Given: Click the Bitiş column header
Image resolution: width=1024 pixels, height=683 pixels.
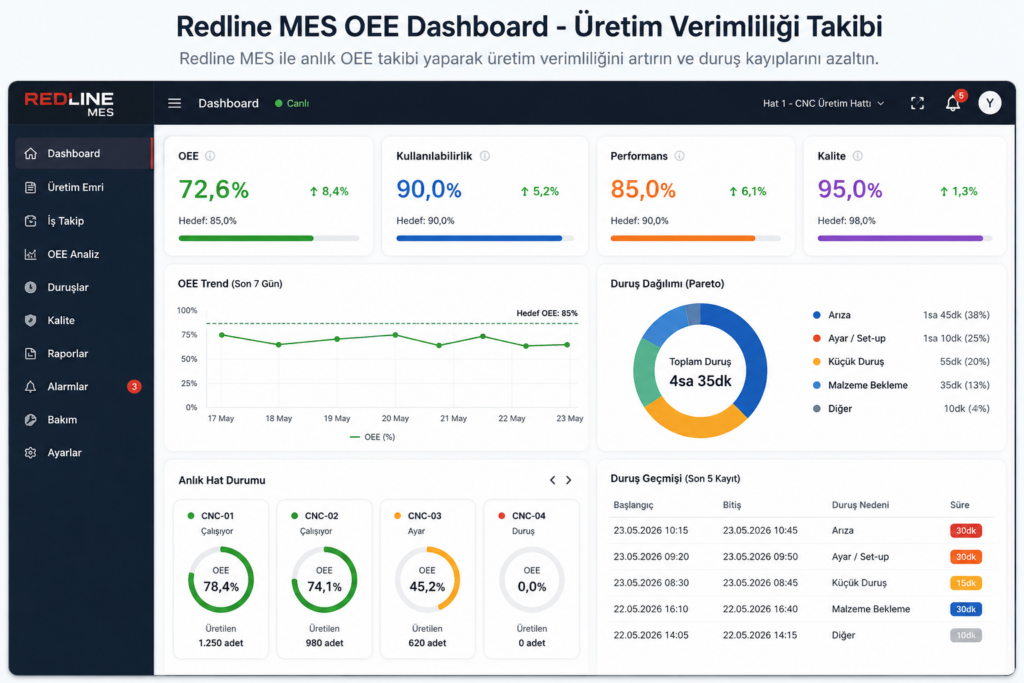Looking at the screenshot, I should (x=731, y=505).
